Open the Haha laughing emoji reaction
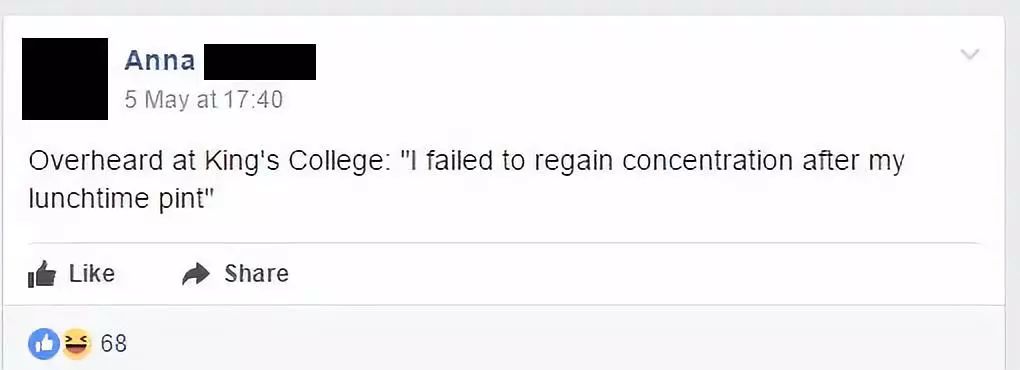 [x=76, y=343]
